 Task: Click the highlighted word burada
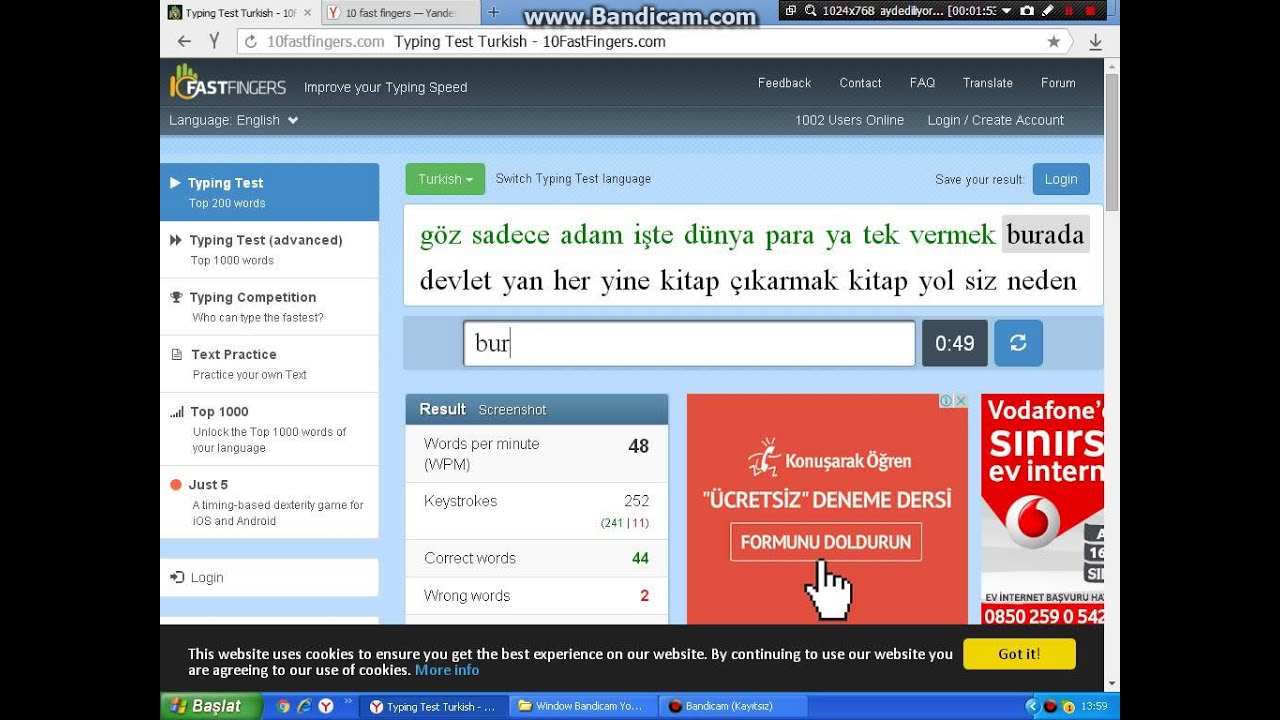[x=1045, y=235]
